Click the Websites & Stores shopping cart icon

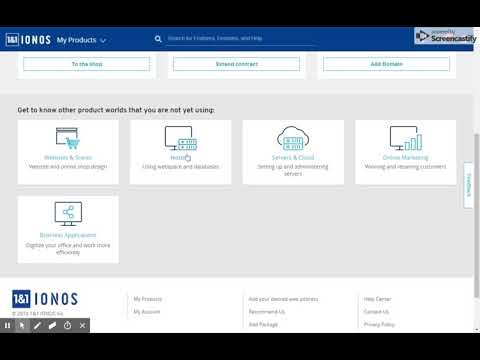click(x=68, y=138)
